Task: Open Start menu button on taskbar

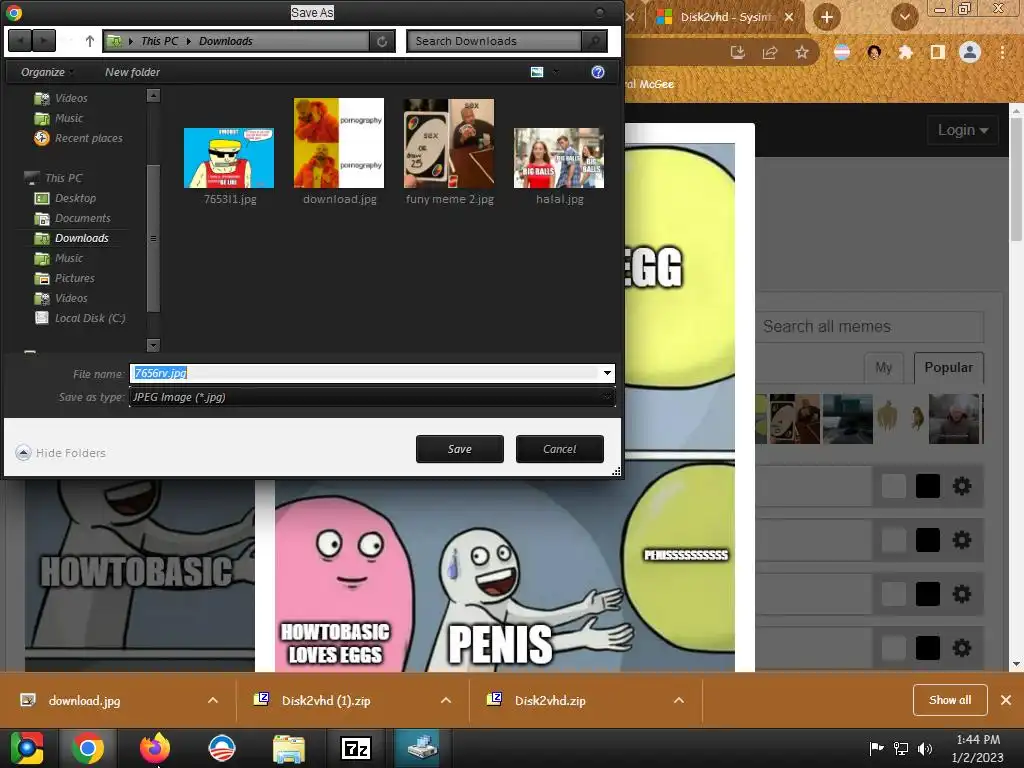Action: (x=27, y=748)
